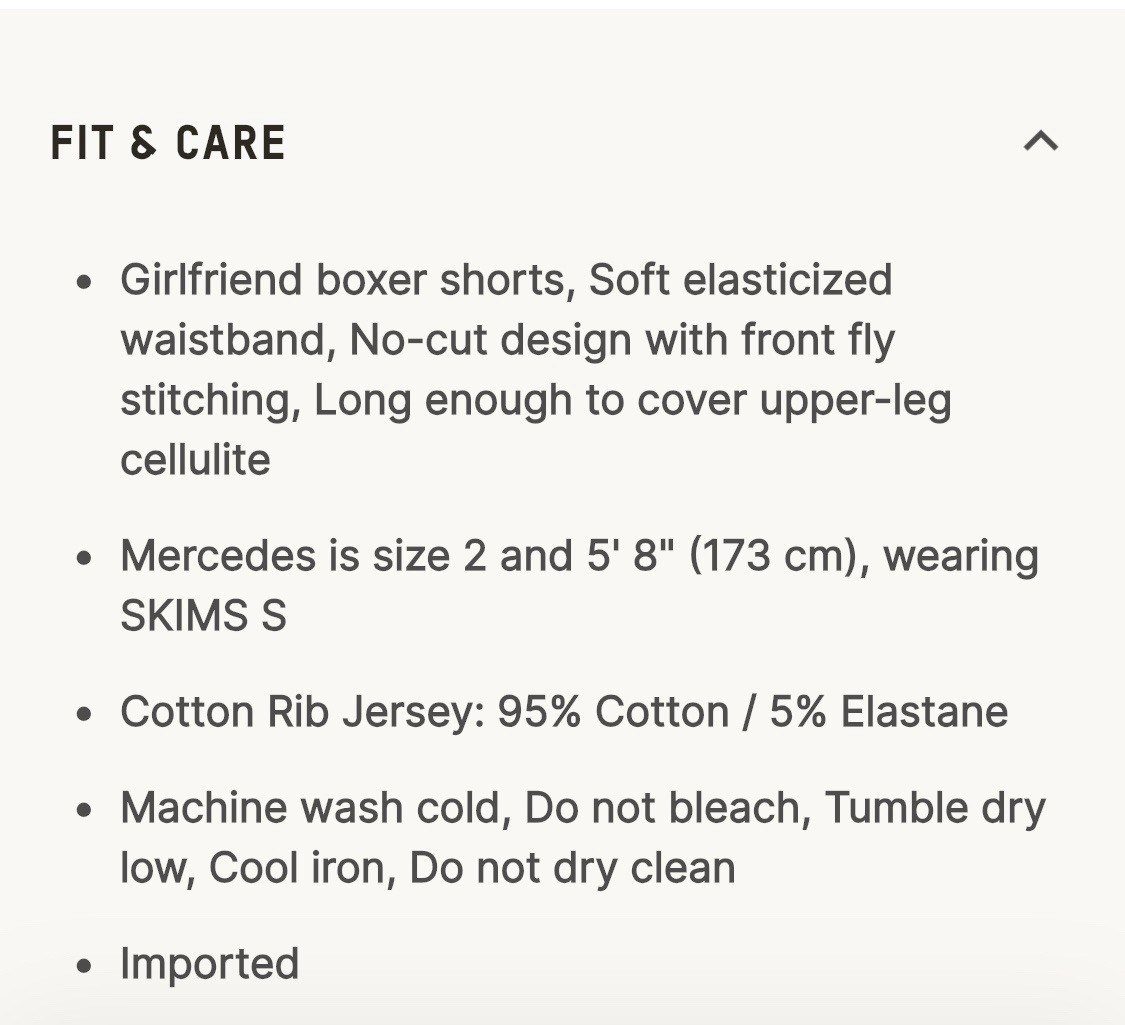
Task: Click the FIT & CARE heading
Action: click(168, 143)
